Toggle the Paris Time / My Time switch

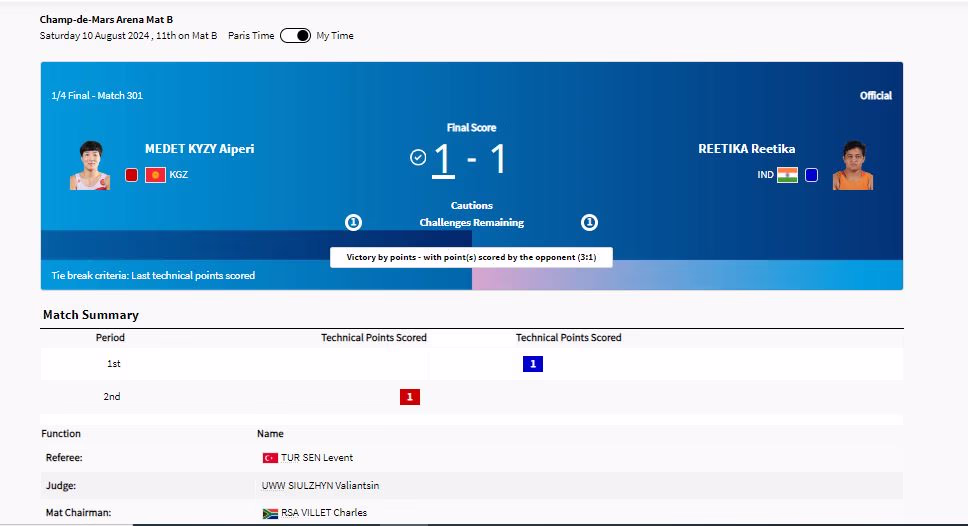pyautogui.click(x=295, y=36)
